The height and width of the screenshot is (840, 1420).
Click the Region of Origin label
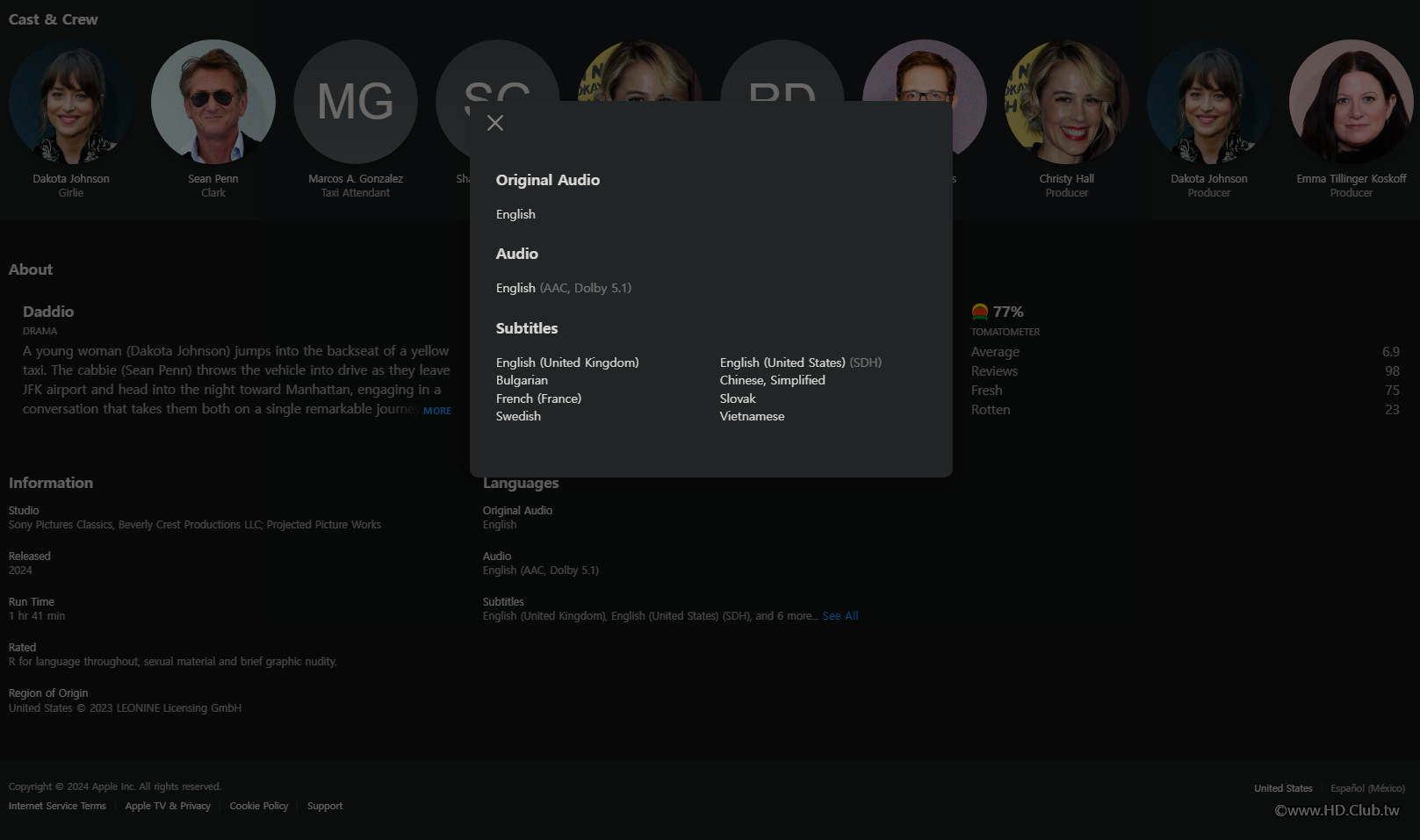click(x=48, y=693)
